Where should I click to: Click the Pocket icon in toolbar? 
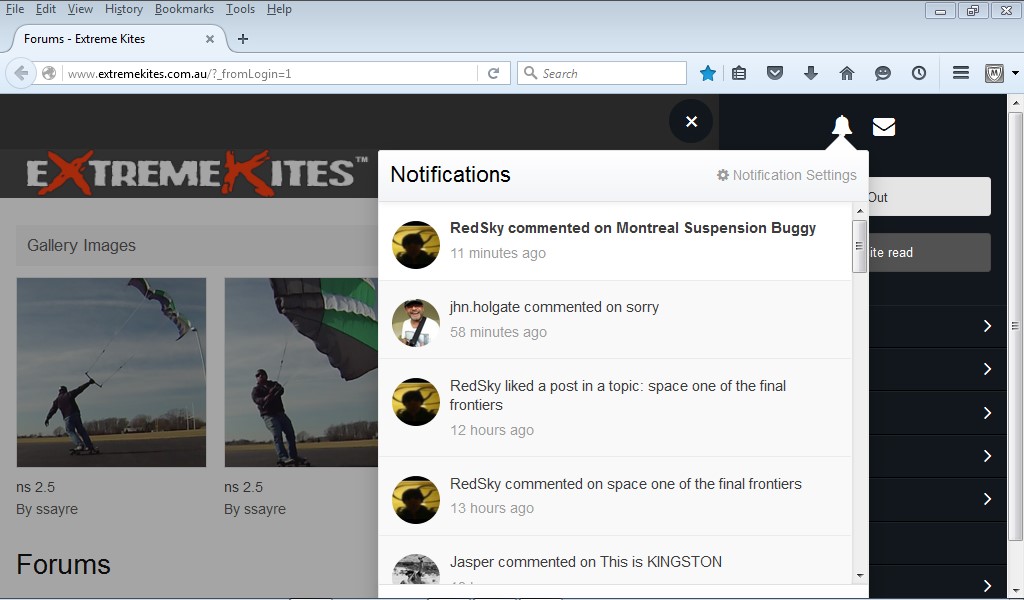774,73
